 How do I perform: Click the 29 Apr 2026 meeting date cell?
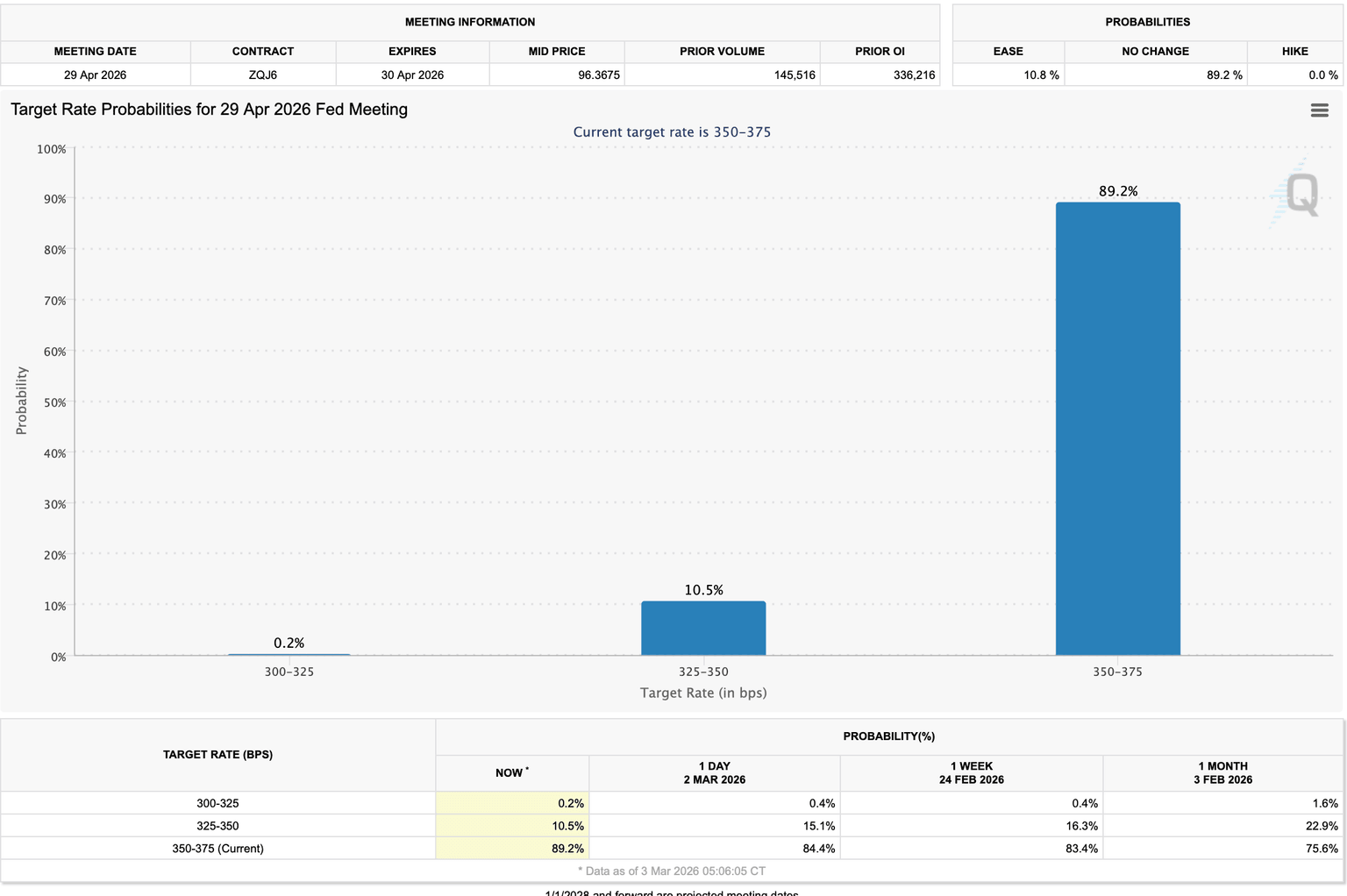click(x=95, y=75)
